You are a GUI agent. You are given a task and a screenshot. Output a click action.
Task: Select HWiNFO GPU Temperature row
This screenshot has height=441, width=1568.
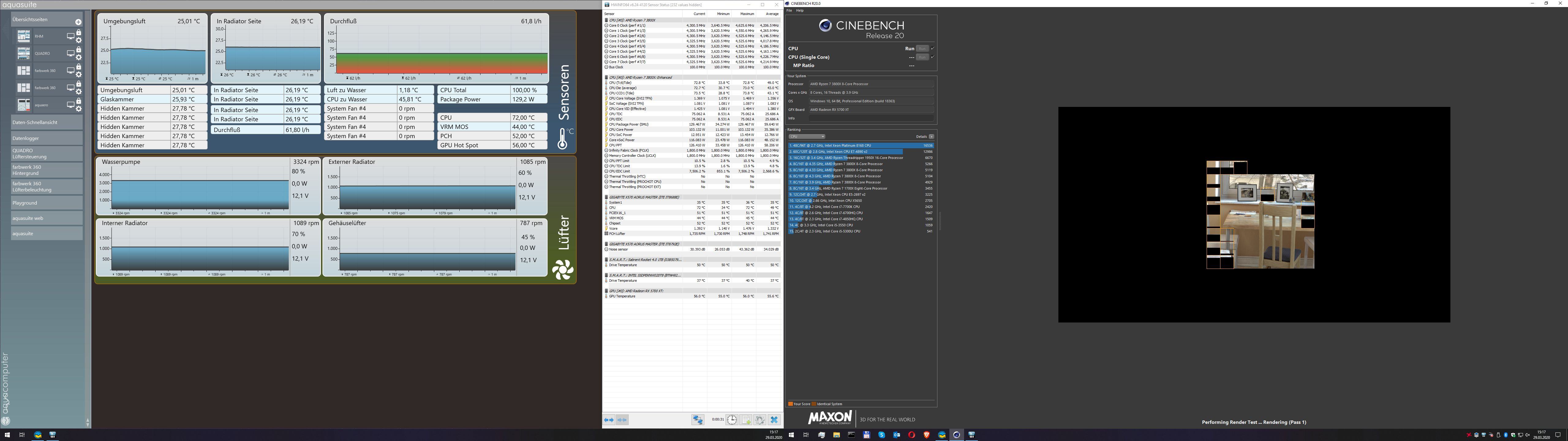692,296
